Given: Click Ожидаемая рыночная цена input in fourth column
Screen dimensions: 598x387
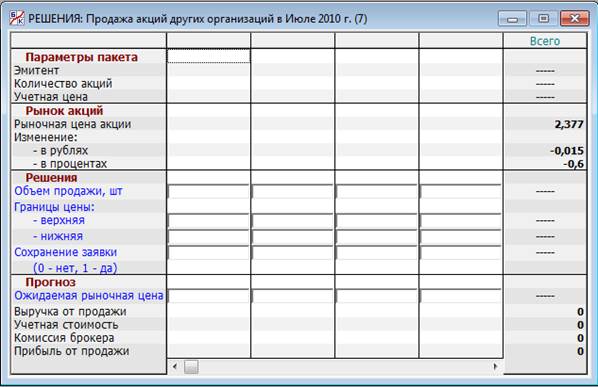Looking at the screenshot, I should (x=460, y=296).
